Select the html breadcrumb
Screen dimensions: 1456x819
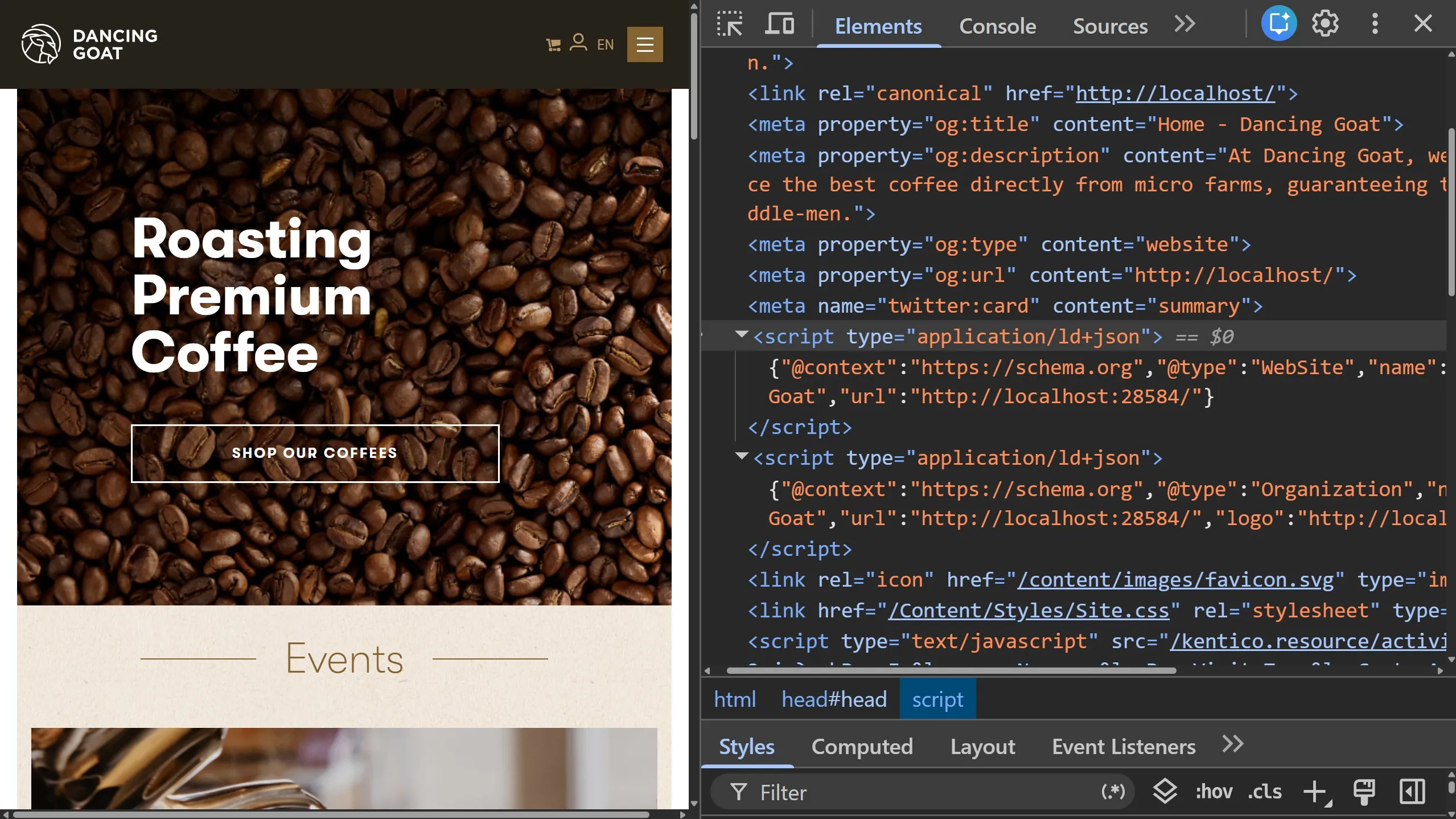coord(735,699)
